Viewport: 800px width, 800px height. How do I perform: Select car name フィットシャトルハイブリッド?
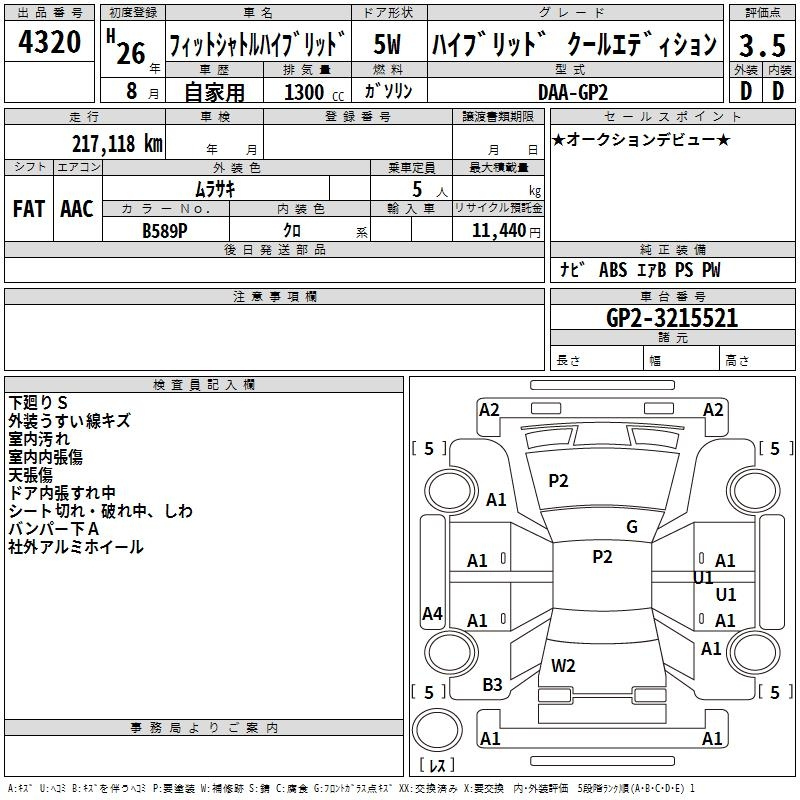click(258, 45)
